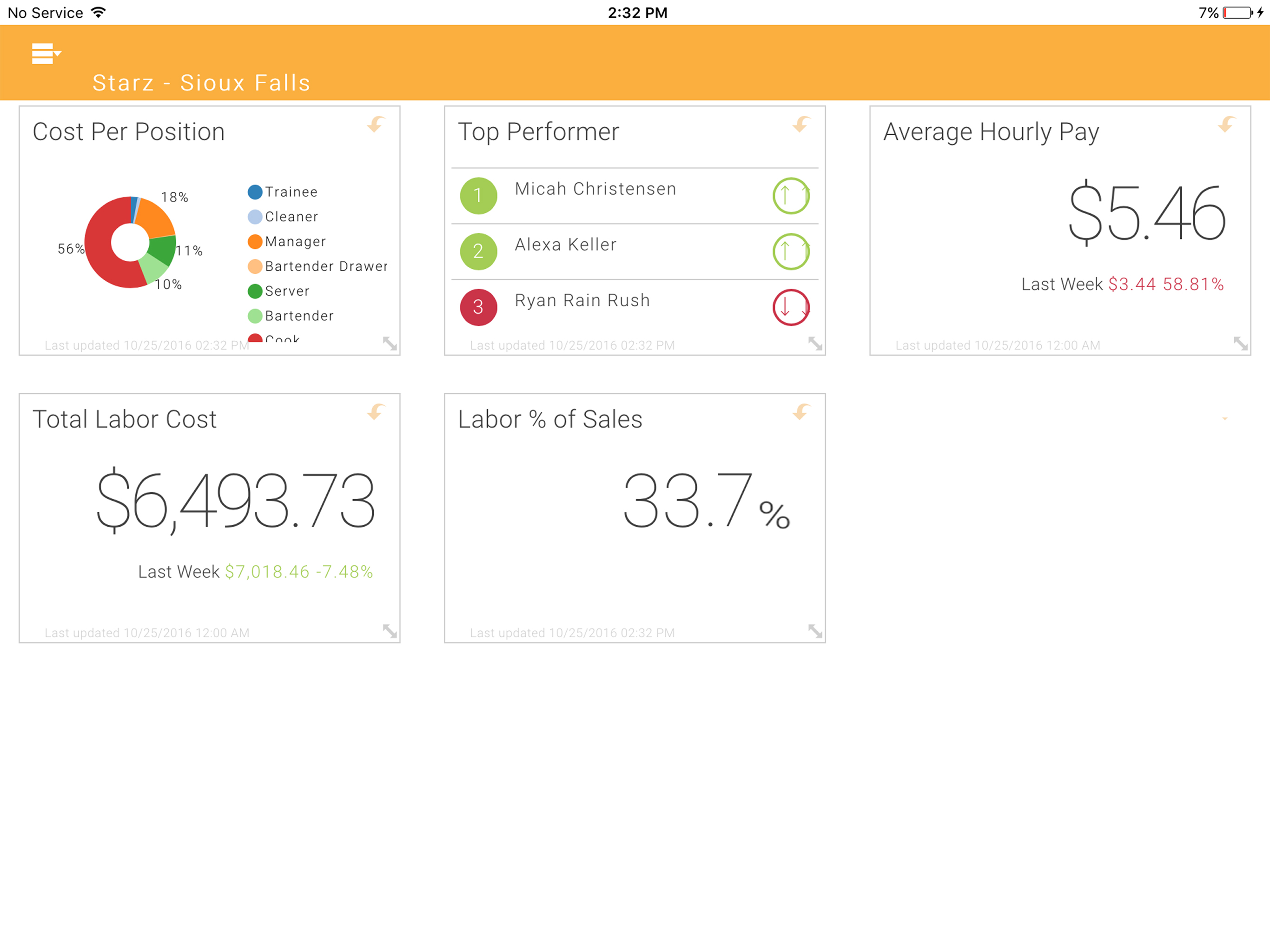Click down-arrow icon beside Ryan Rain Rush

(791, 307)
